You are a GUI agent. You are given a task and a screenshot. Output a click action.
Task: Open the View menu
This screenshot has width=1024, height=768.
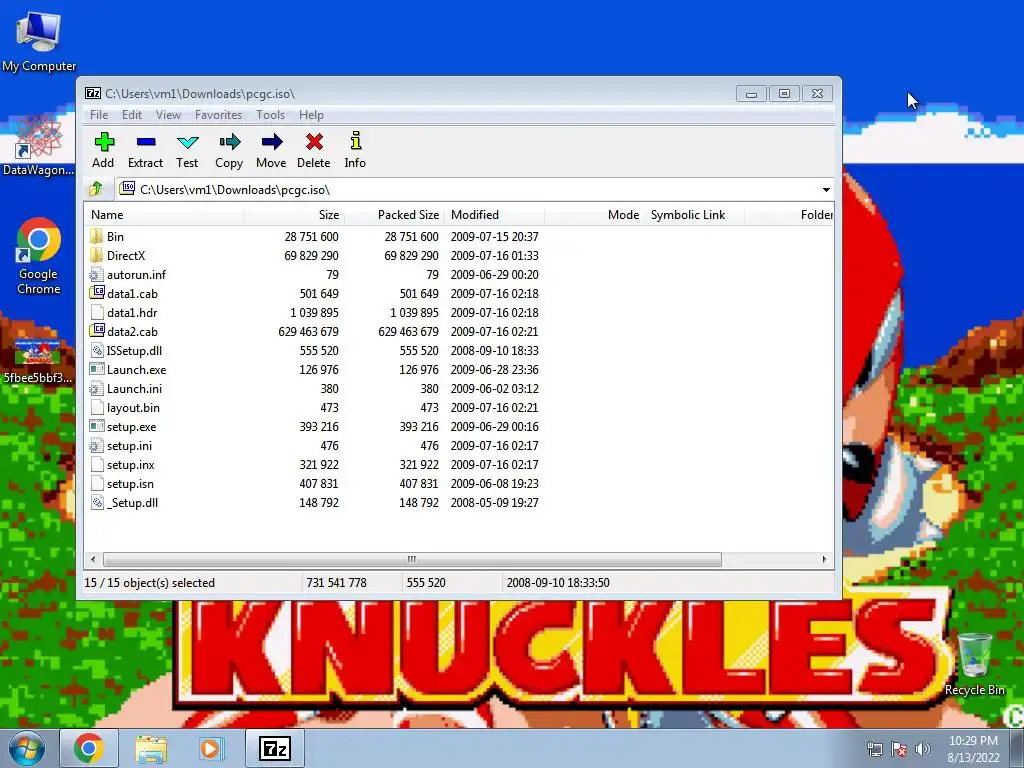click(168, 115)
